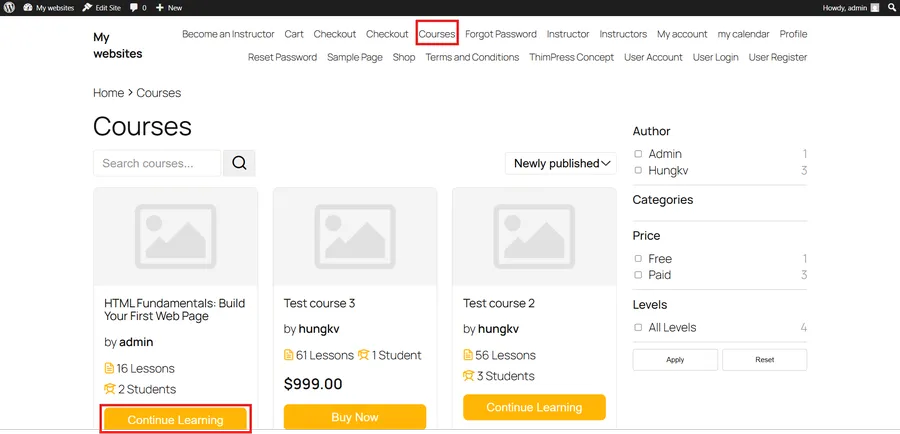900x434 pixels.
Task: Open the Howdy, admin account menu
Action: pos(851,7)
